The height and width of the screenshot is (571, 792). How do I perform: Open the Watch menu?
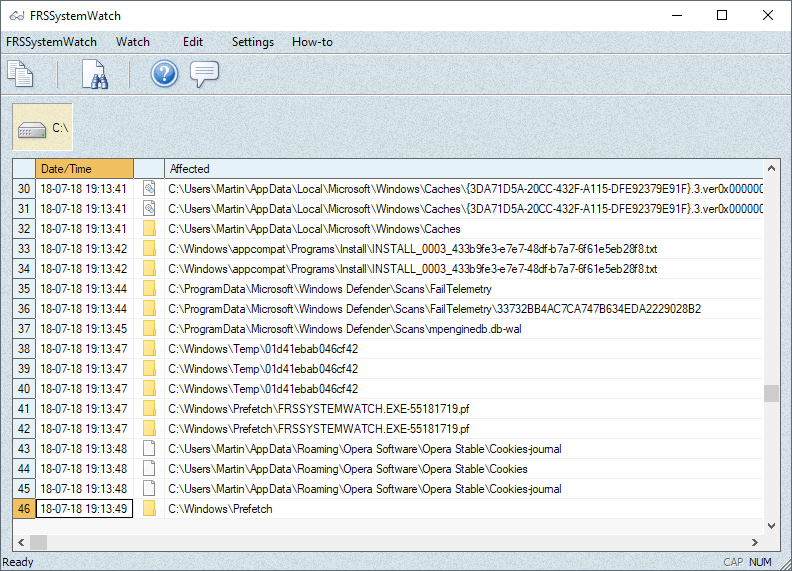click(x=133, y=42)
